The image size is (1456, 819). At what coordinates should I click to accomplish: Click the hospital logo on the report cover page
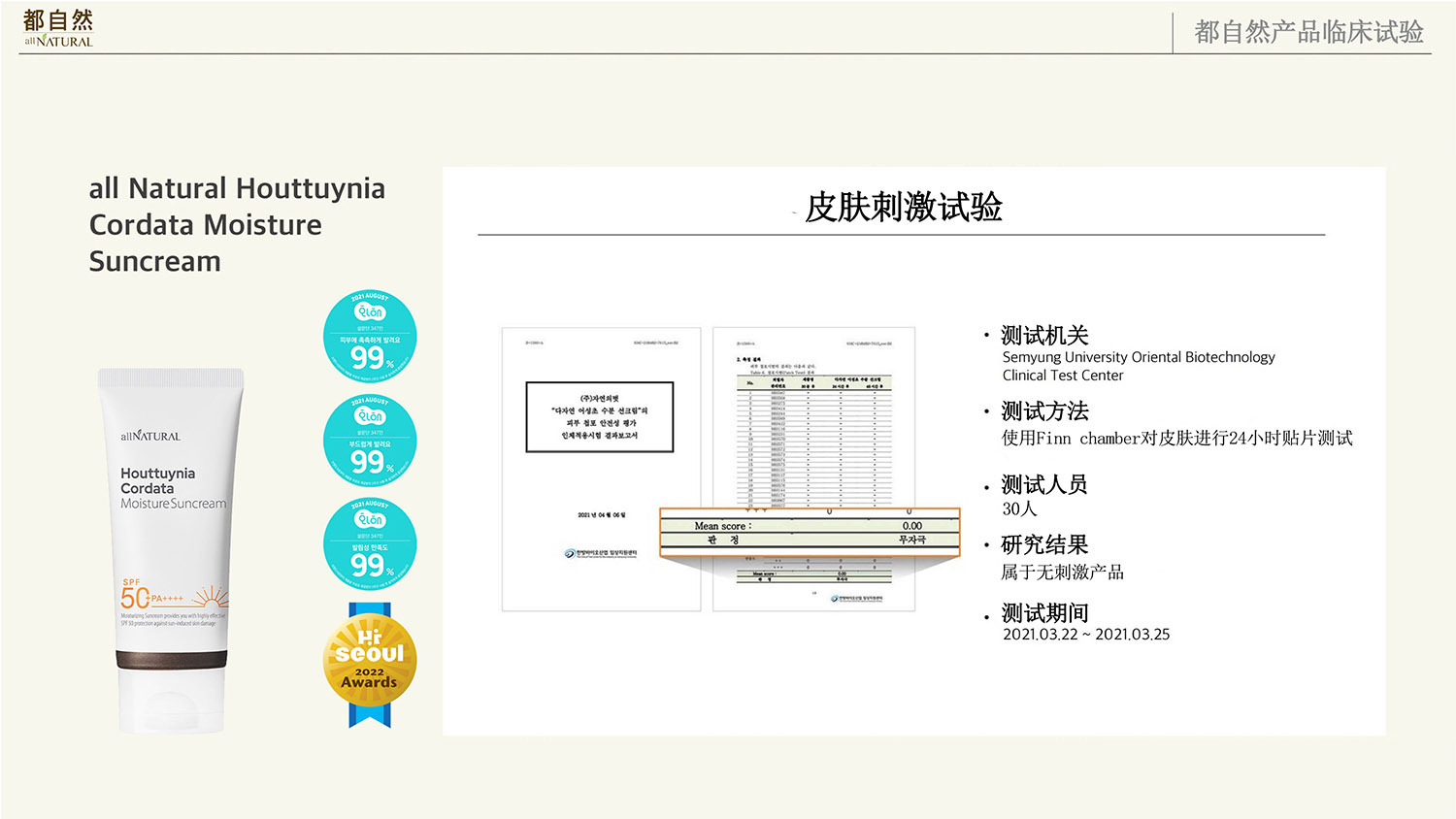[601, 553]
